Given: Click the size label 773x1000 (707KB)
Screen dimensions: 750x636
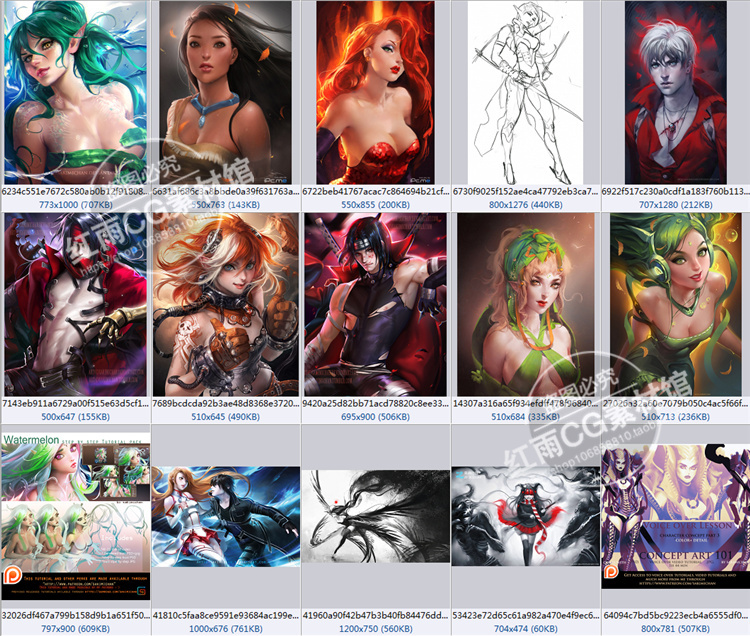Looking at the screenshot, I should click(76, 205).
